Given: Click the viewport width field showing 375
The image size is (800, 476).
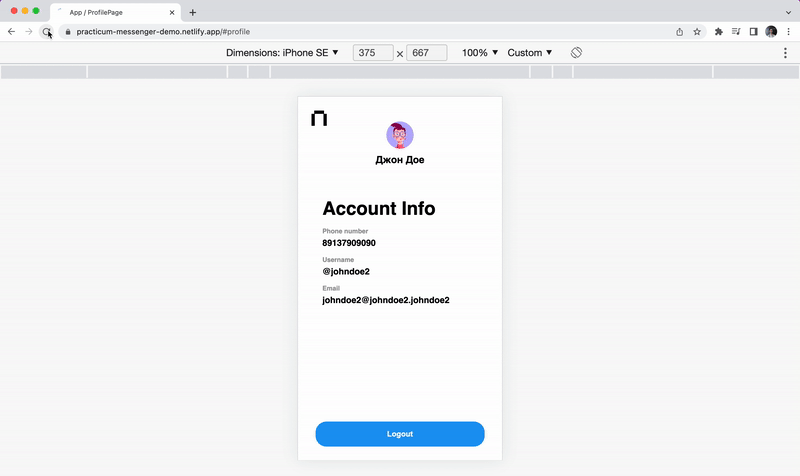Looking at the screenshot, I should [373, 53].
